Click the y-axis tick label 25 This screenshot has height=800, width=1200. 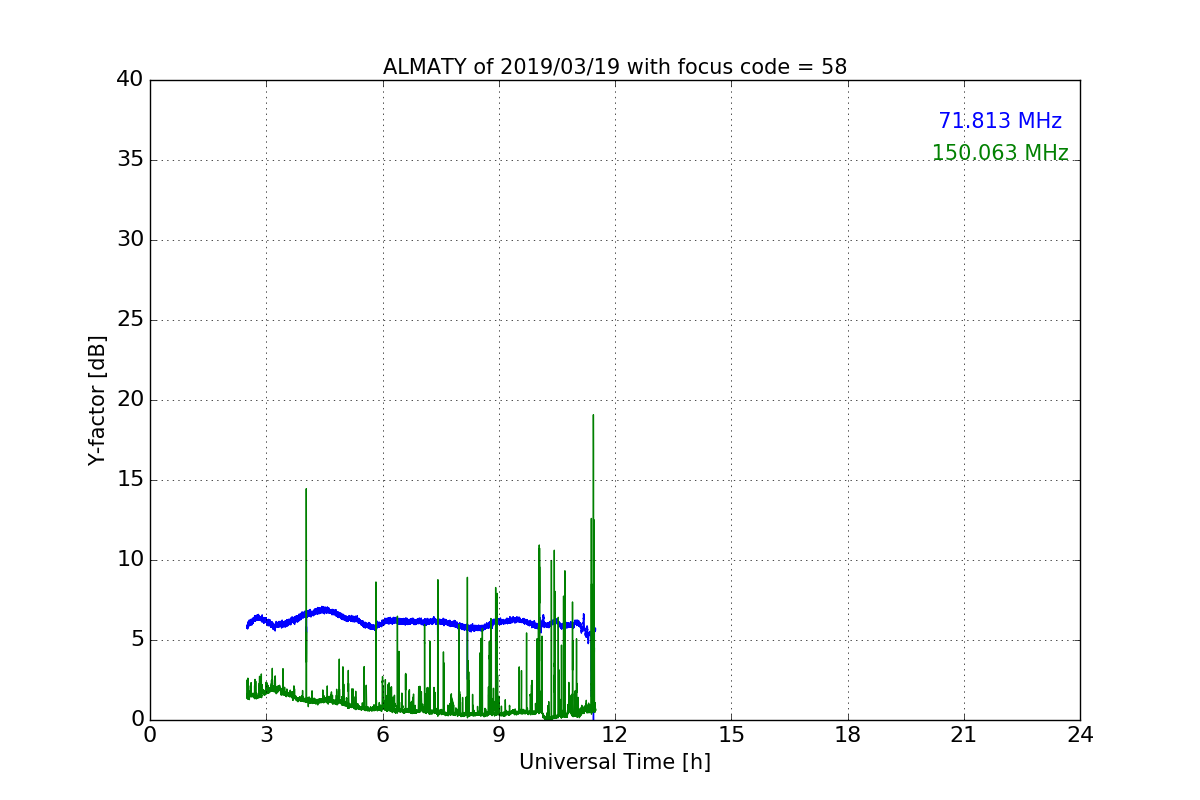[130, 320]
